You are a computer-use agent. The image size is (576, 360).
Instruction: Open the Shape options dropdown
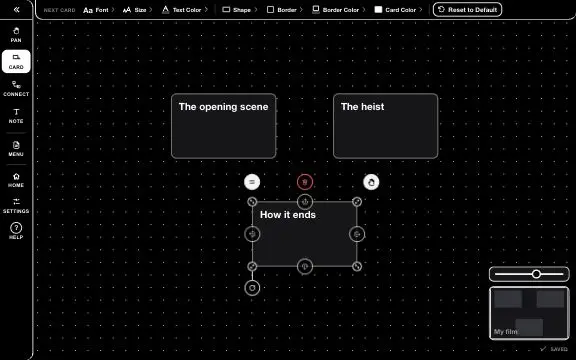tap(240, 10)
